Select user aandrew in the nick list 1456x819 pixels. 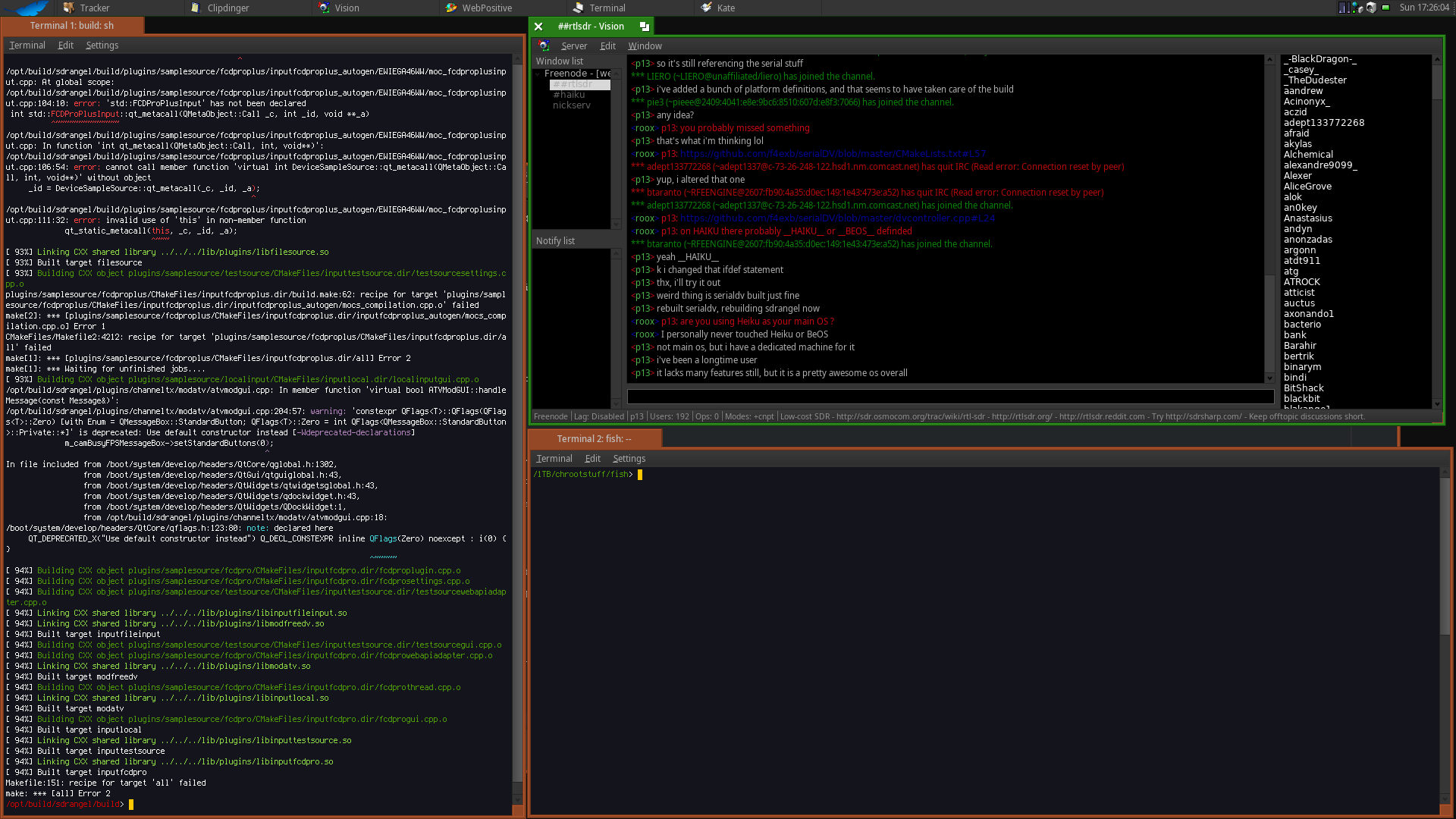tap(1303, 91)
